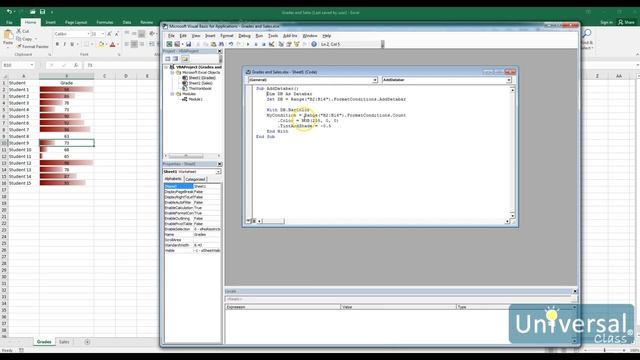Click the Copy icon in Excel ribbon
The height and width of the screenshot is (360, 640).
point(19,39)
